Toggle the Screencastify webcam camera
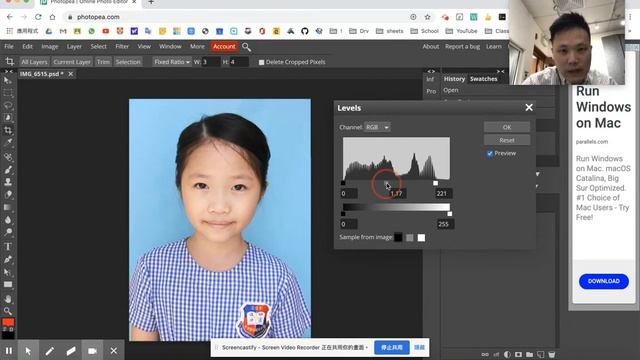Viewport: 640px width, 360px height. click(92, 351)
